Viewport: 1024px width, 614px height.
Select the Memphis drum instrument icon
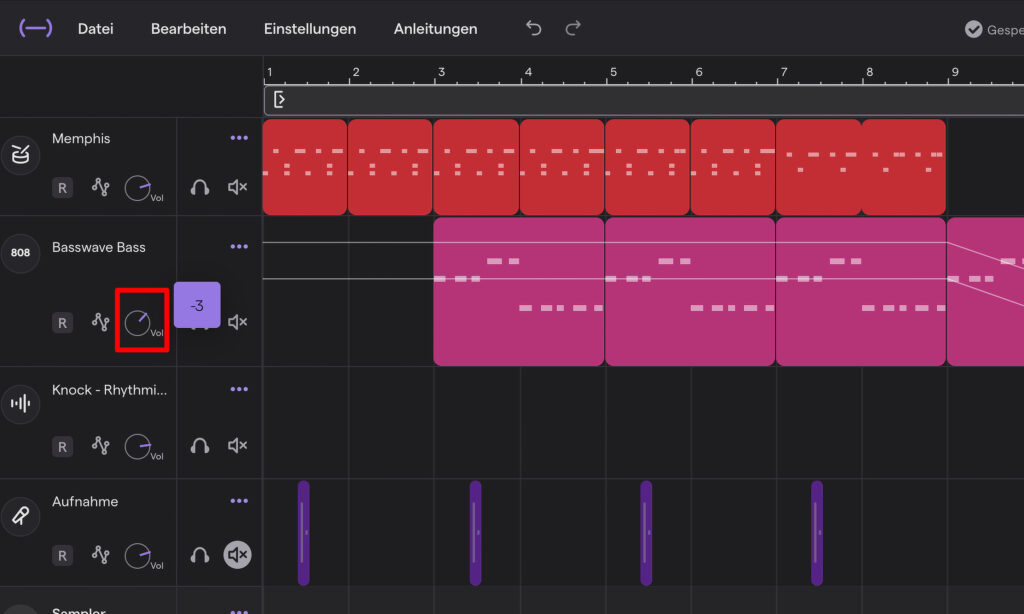pos(20,155)
